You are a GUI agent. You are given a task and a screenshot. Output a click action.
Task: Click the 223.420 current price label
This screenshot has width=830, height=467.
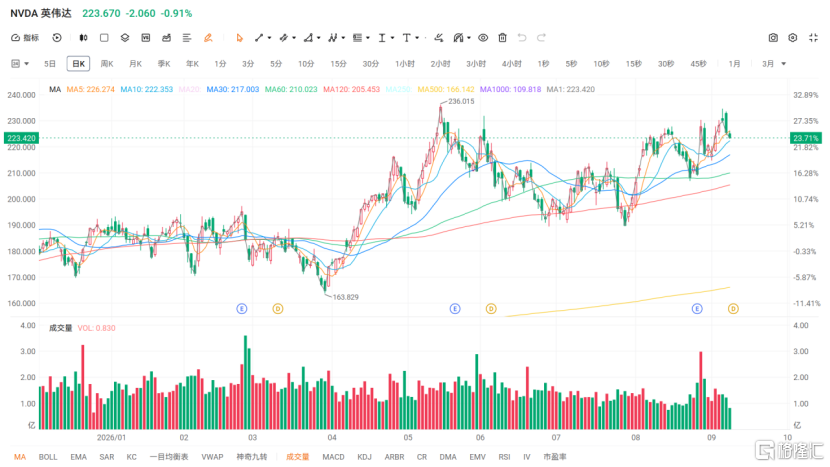21,138
